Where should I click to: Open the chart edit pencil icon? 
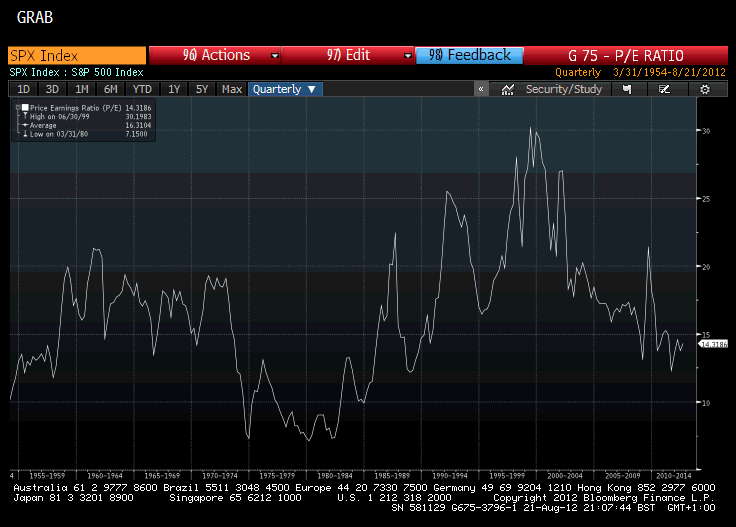pyautogui.click(x=665, y=89)
